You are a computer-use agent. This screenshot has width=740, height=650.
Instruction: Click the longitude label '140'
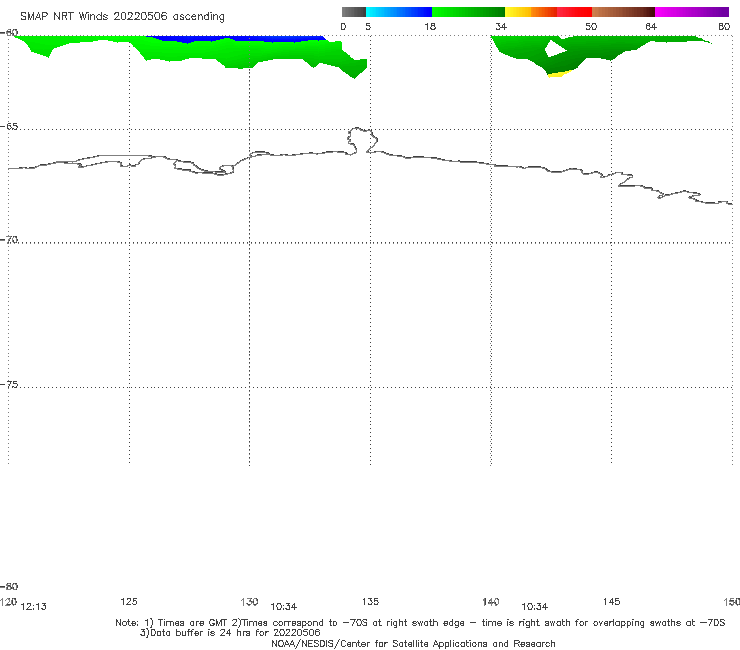[x=491, y=601]
